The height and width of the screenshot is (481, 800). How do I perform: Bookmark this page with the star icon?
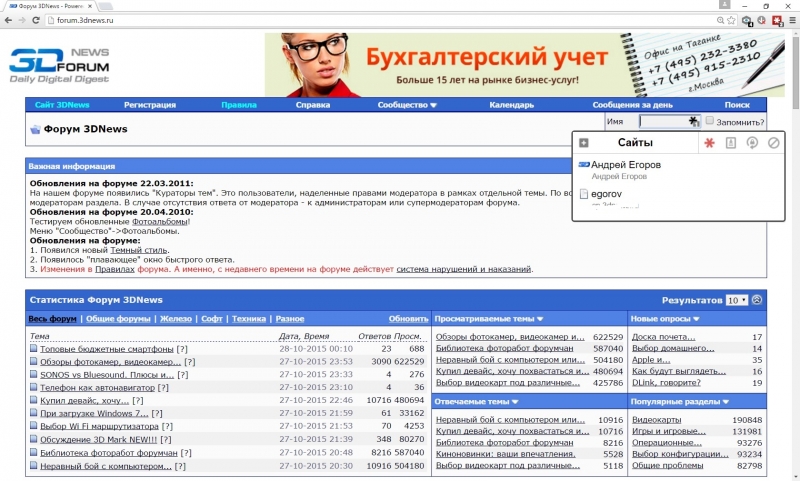pyautogui.click(x=732, y=20)
